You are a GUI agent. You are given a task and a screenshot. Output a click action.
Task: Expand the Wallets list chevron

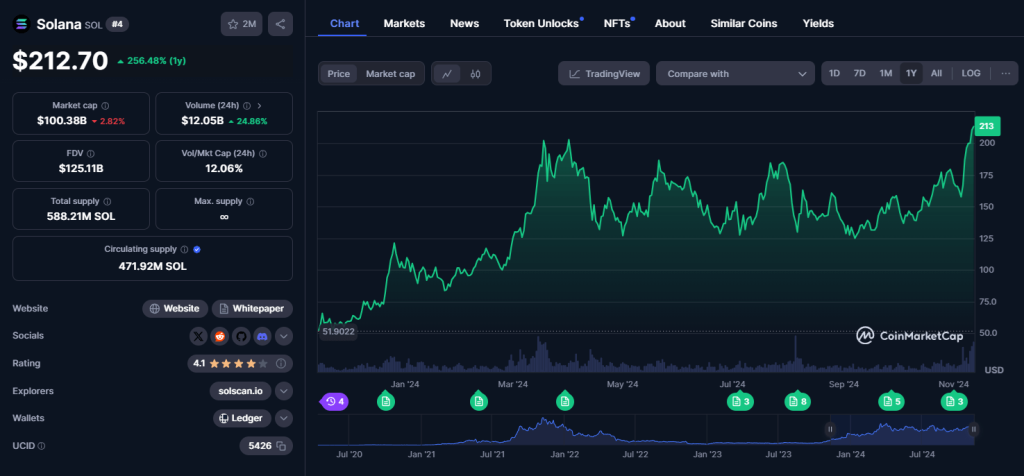click(283, 419)
